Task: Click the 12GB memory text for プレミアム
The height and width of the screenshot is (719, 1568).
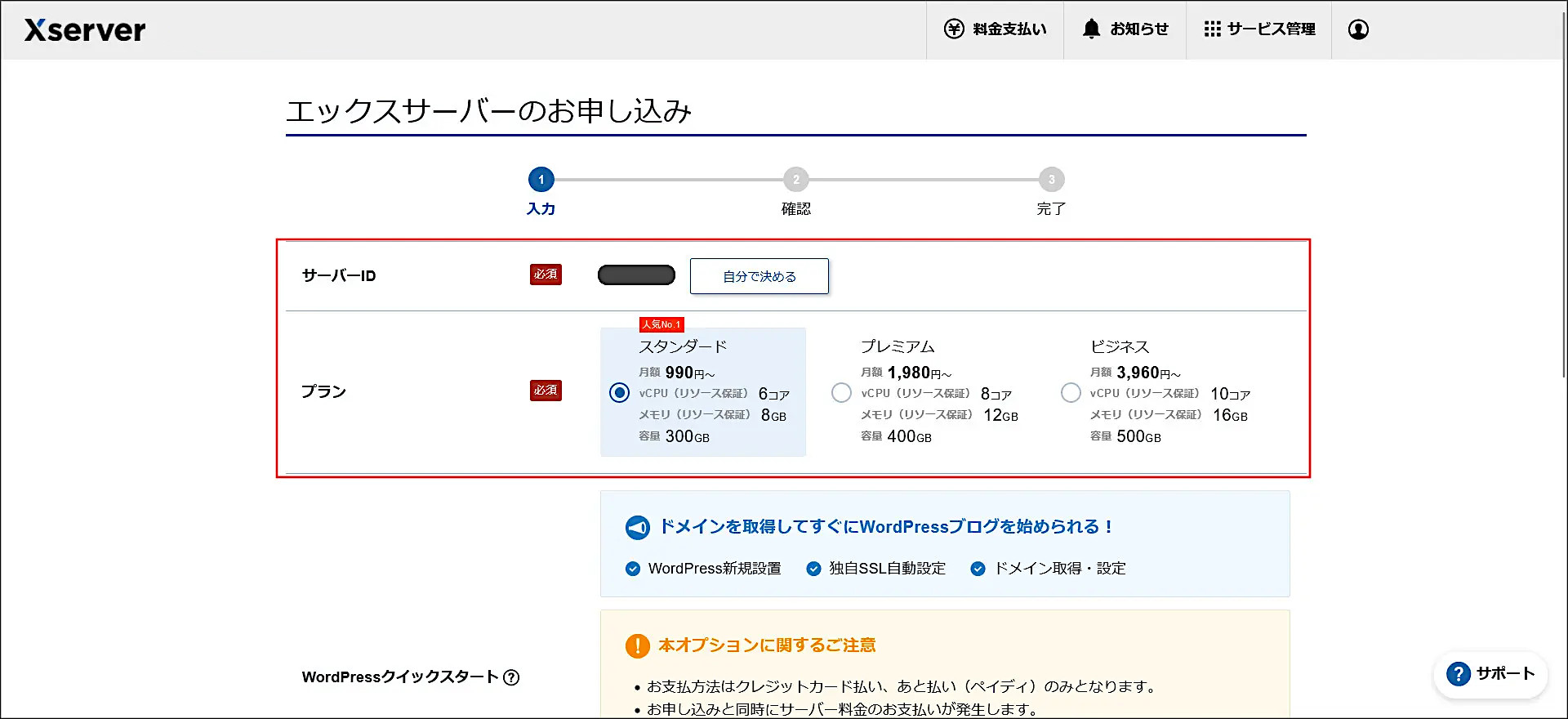Action: [x=1000, y=415]
